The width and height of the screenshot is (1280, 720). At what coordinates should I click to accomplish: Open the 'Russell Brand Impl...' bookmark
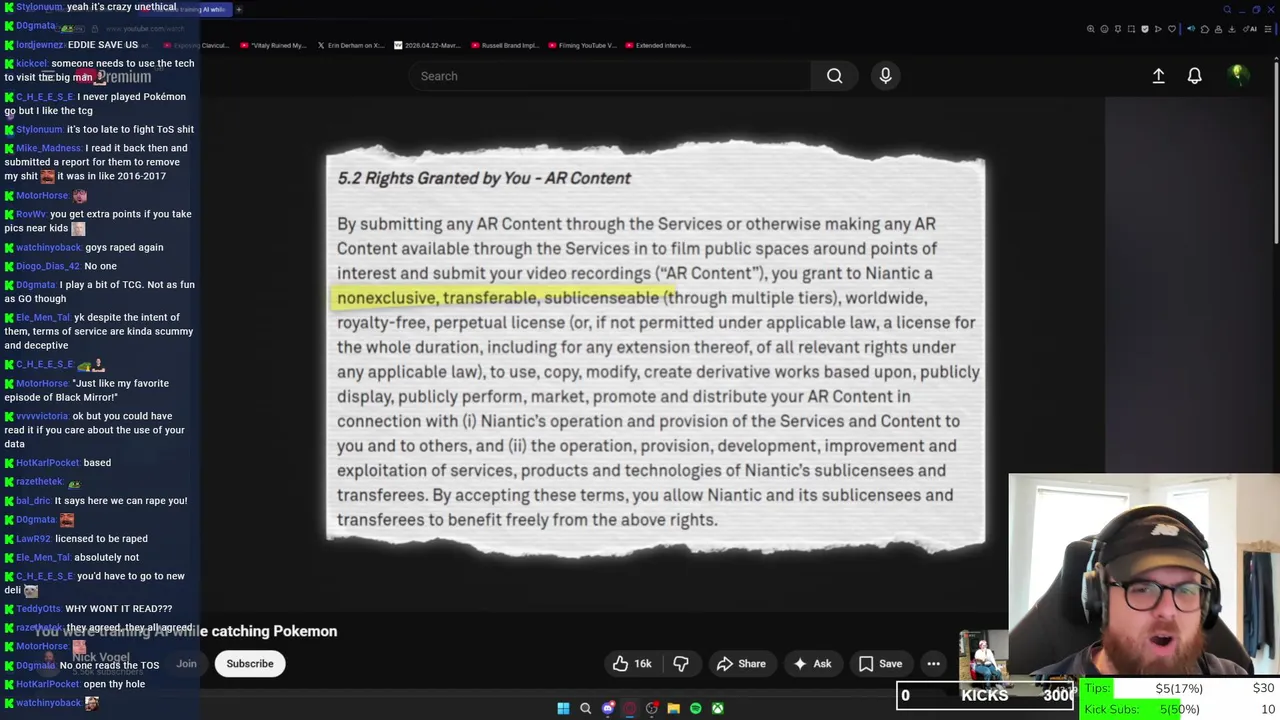(x=507, y=45)
